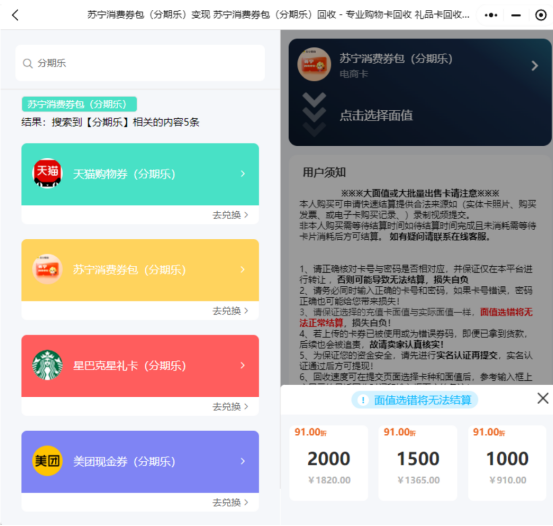
Task: Open the three-dot more menu
Action: [x=491, y=15]
